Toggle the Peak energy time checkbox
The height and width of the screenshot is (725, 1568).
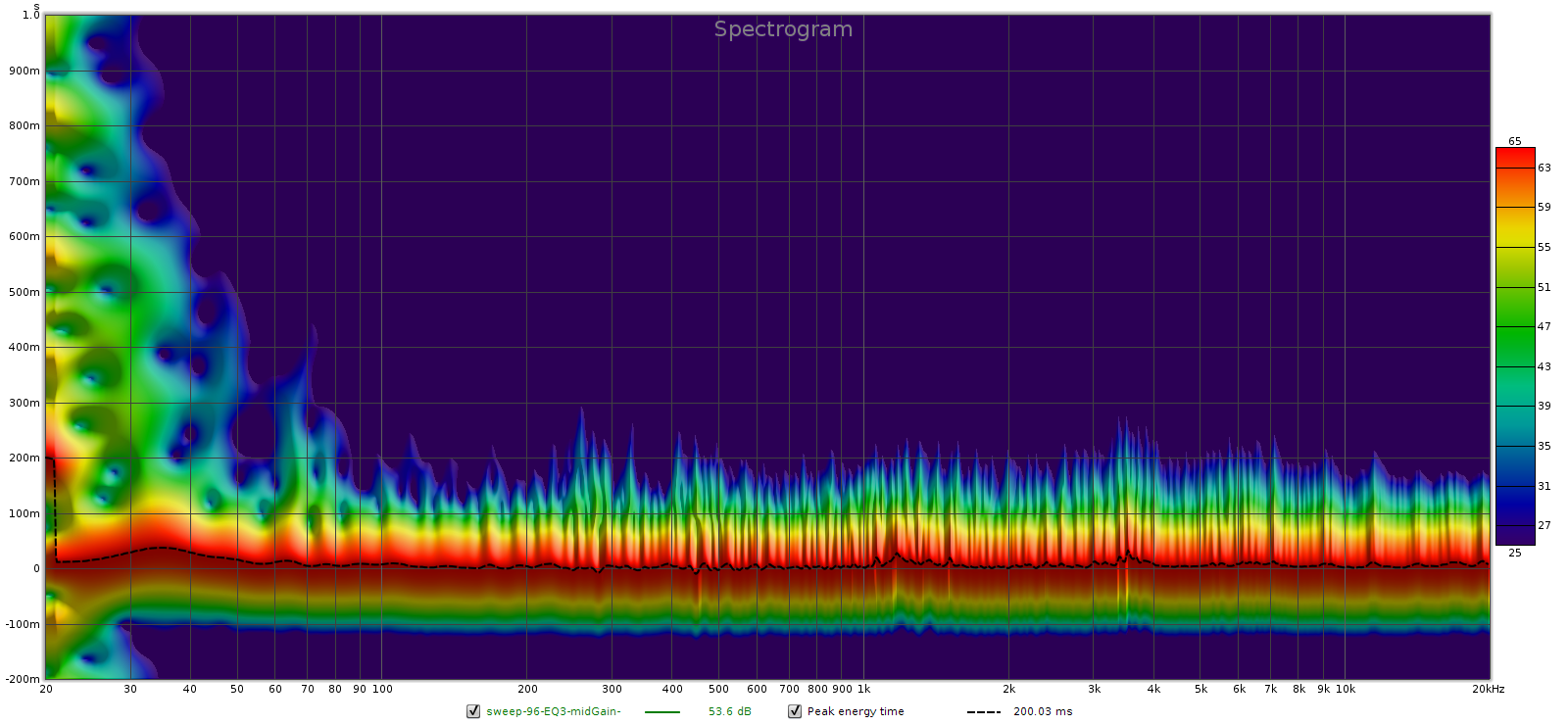tap(795, 711)
